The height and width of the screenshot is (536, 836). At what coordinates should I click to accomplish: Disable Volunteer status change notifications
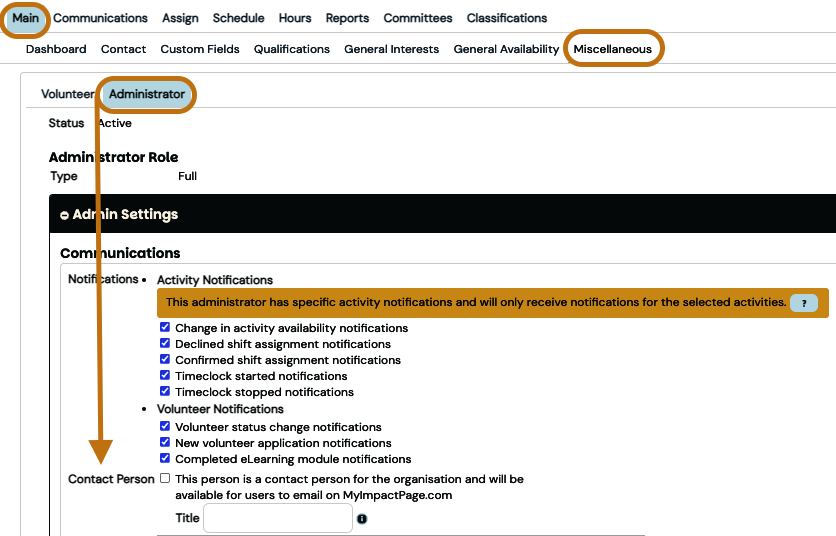[165, 426]
